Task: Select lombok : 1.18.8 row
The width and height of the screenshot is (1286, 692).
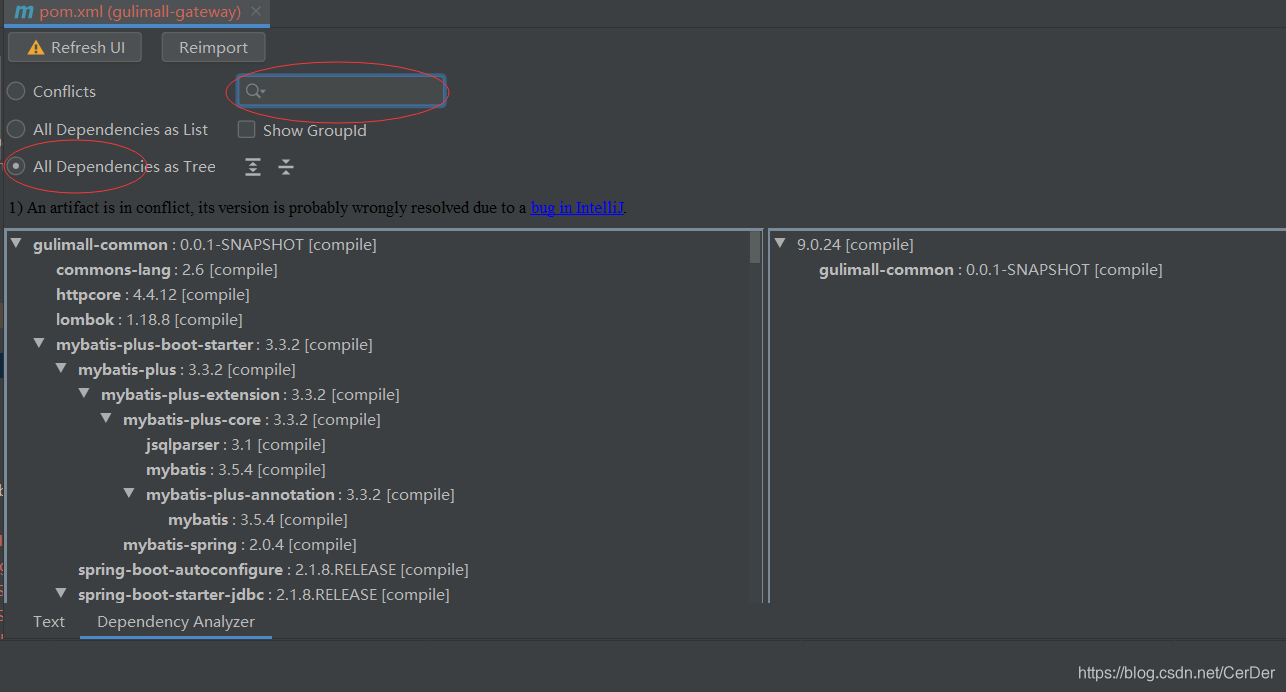Action: point(149,319)
